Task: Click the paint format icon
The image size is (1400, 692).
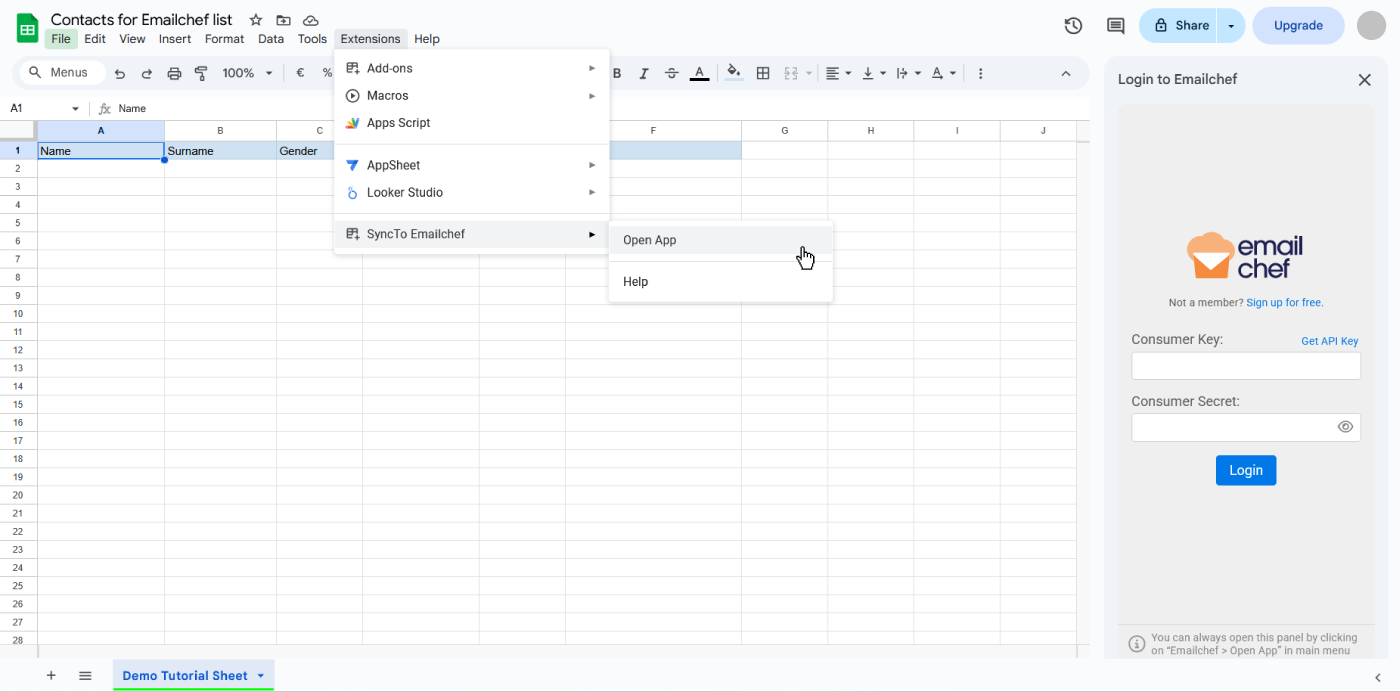Action: coord(201,73)
